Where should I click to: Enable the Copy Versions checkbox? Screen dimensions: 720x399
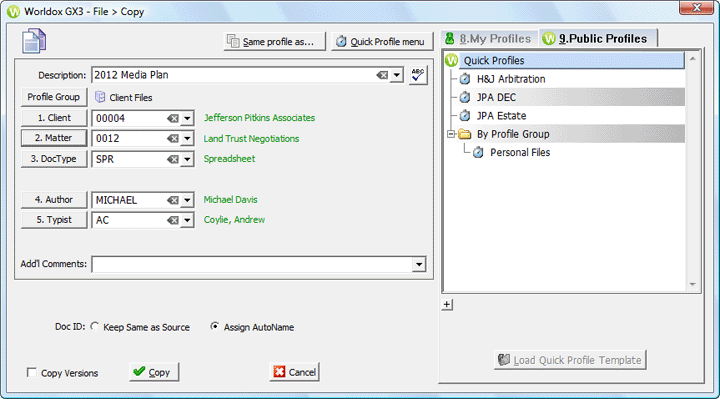pos(32,372)
